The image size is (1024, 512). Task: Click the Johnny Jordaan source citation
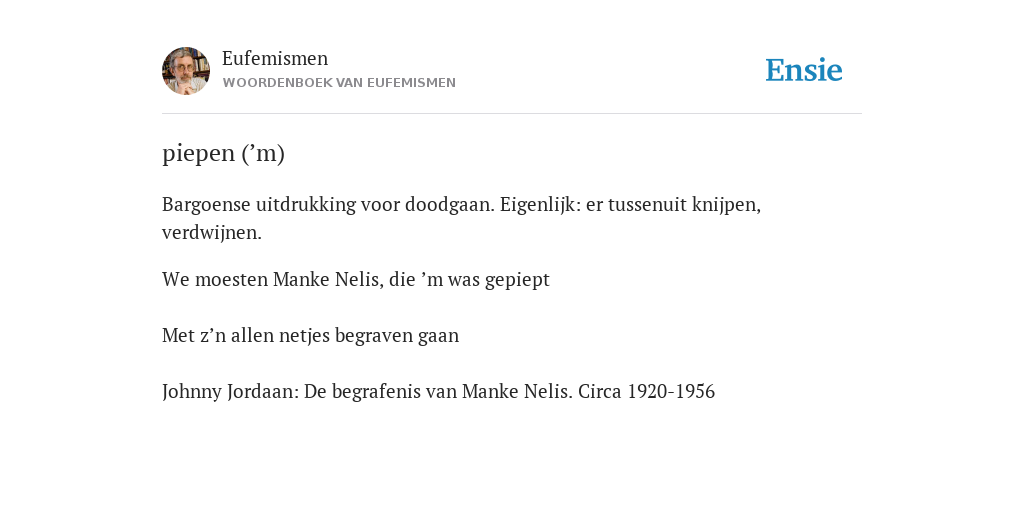point(438,392)
